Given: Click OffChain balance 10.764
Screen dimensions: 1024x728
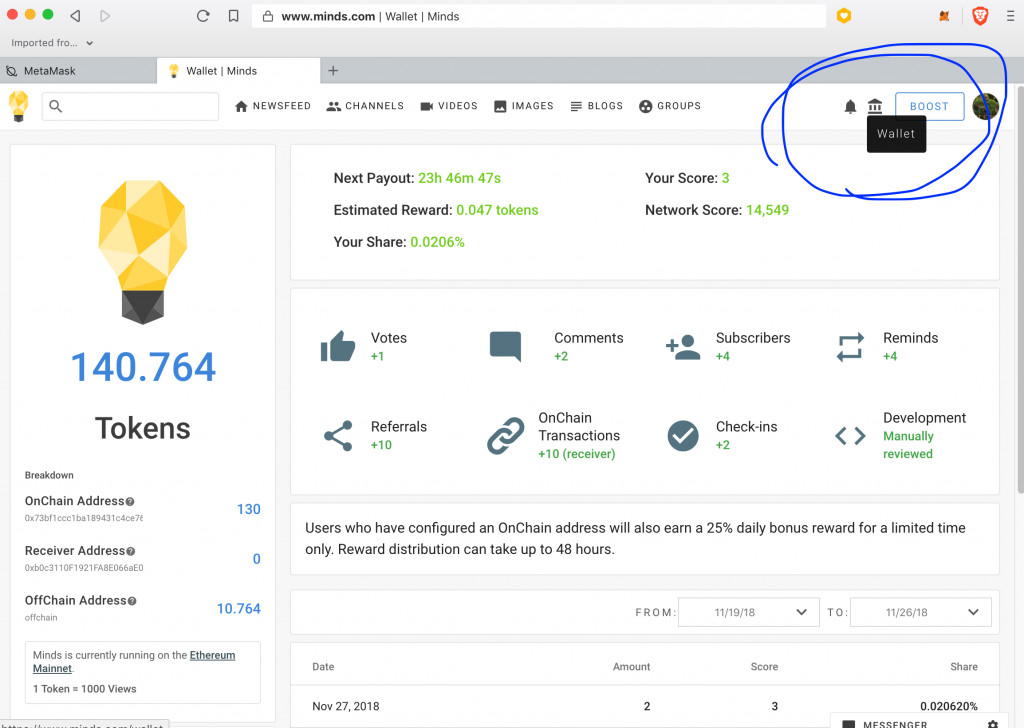Looking at the screenshot, I should (238, 609).
